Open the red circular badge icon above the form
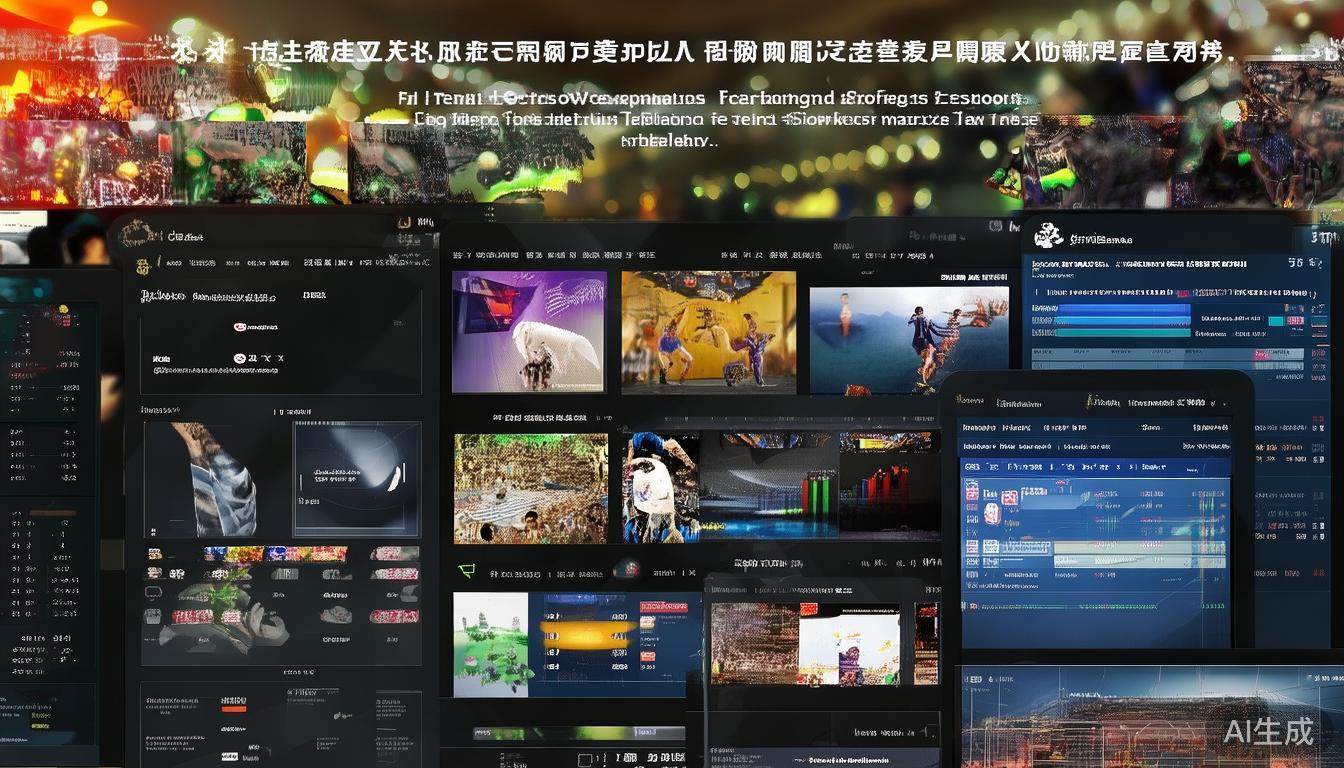Screen dimensions: 1344x768 (239, 326)
